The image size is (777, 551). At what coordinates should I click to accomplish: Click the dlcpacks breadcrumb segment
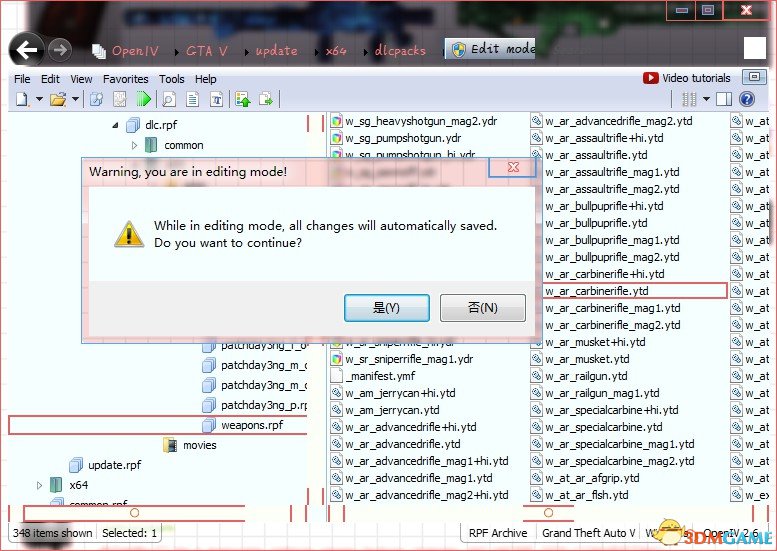[x=400, y=51]
